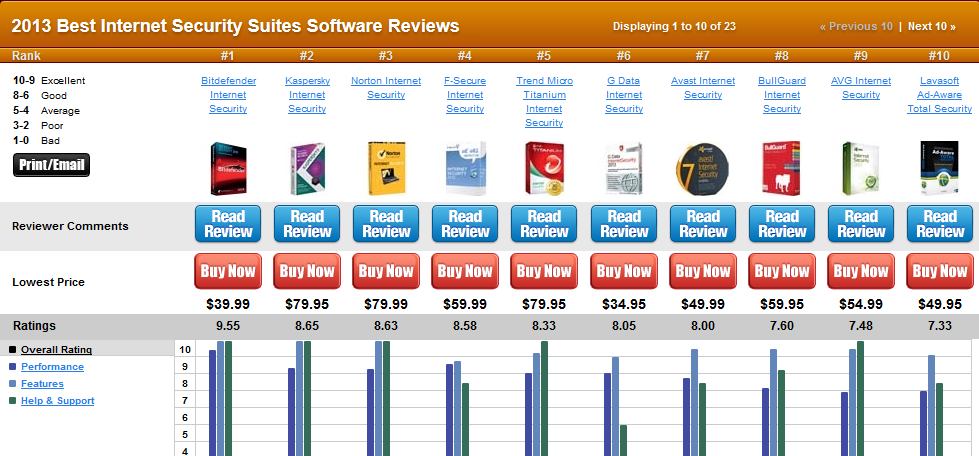This screenshot has height=456, width=979.
Task: Click Buy Now above the $59.99 price
Action: pos(465,271)
